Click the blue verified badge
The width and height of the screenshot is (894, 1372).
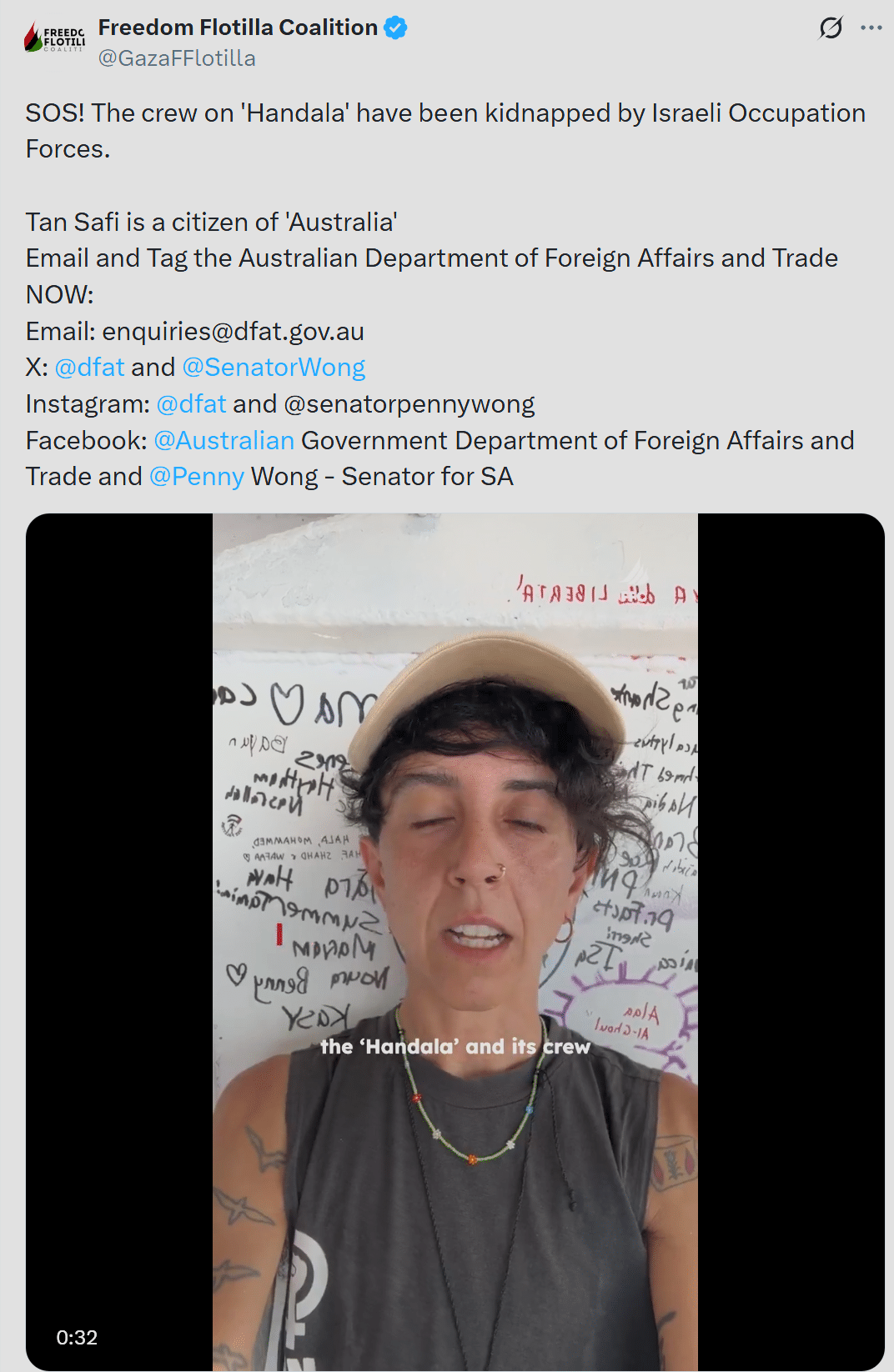point(395,28)
